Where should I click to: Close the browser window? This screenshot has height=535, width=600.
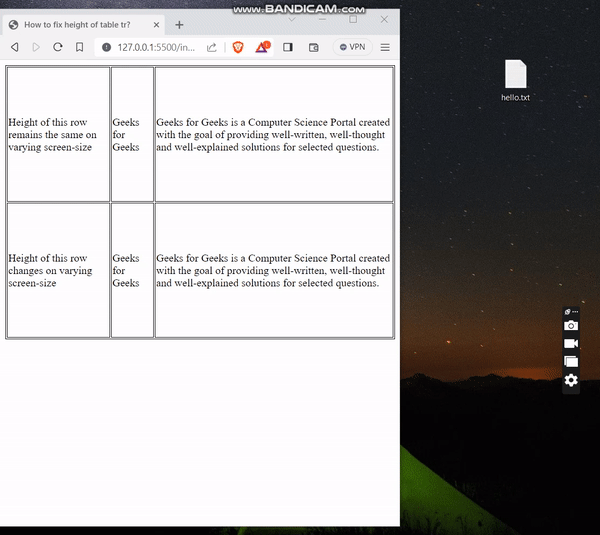(384, 19)
